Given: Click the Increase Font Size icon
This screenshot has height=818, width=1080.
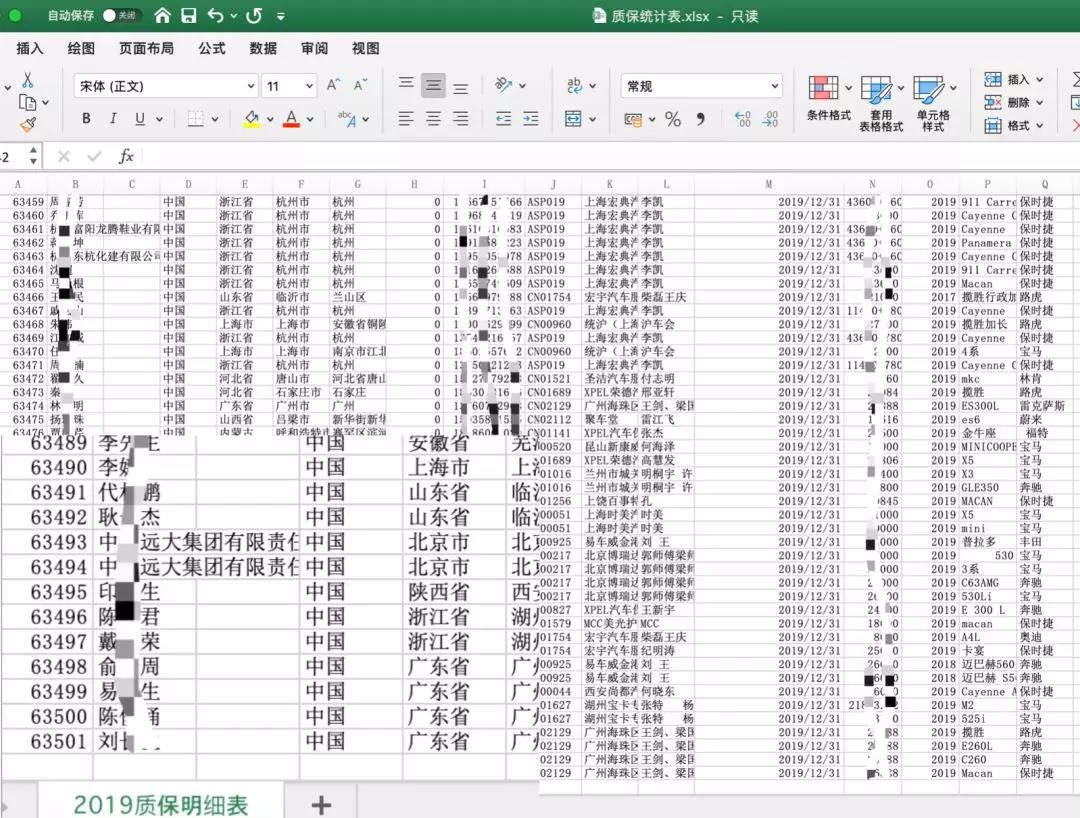Looking at the screenshot, I should (333, 85).
